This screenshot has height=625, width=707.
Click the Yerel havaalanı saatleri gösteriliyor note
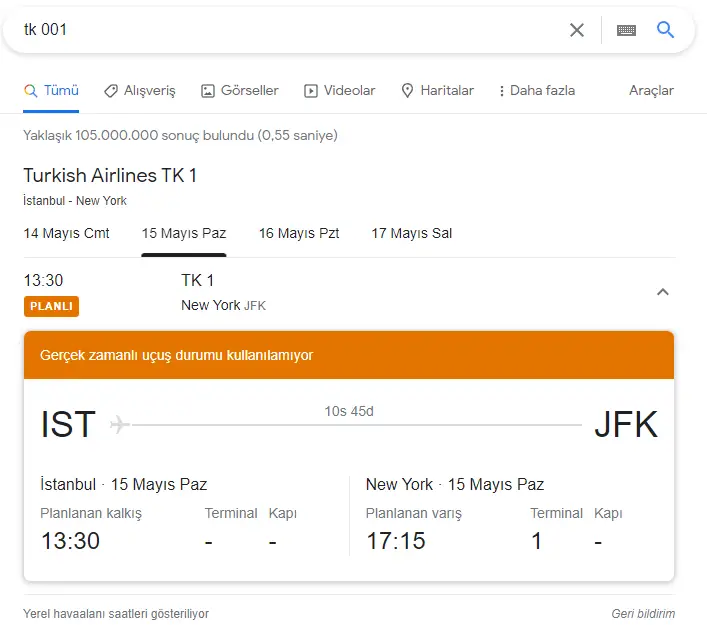point(116,614)
